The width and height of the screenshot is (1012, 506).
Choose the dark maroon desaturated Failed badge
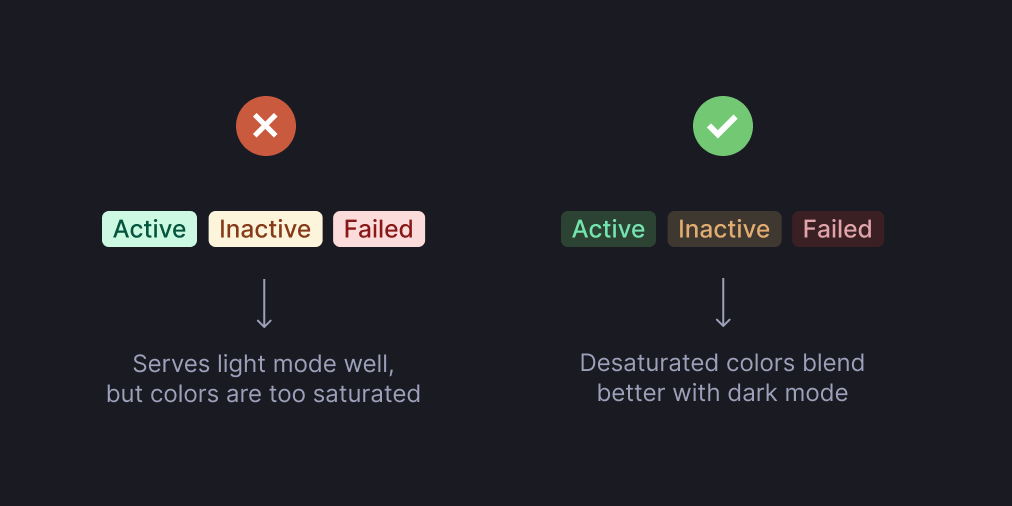(x=837, y=229)
